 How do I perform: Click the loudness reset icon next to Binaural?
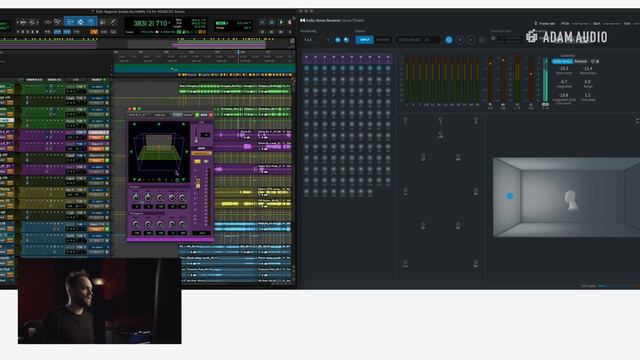click(593, 61)
